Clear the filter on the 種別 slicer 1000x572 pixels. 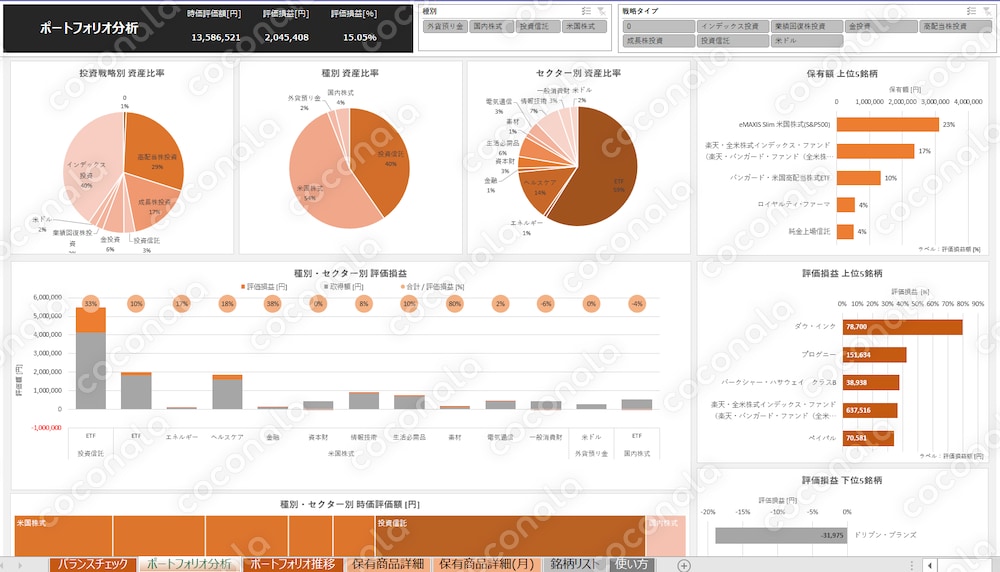[601, 11]
